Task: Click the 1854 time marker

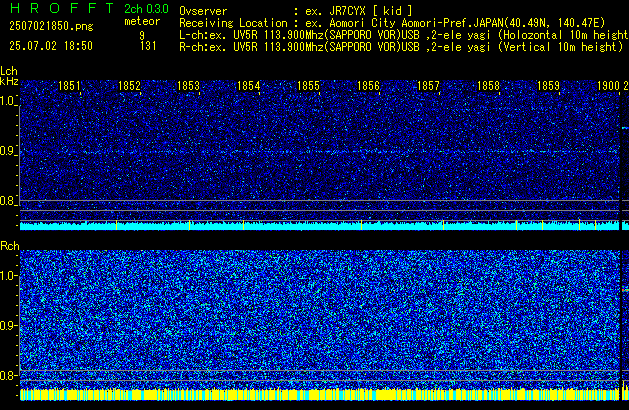Action: pyautogui.click(x=249, y=86)
